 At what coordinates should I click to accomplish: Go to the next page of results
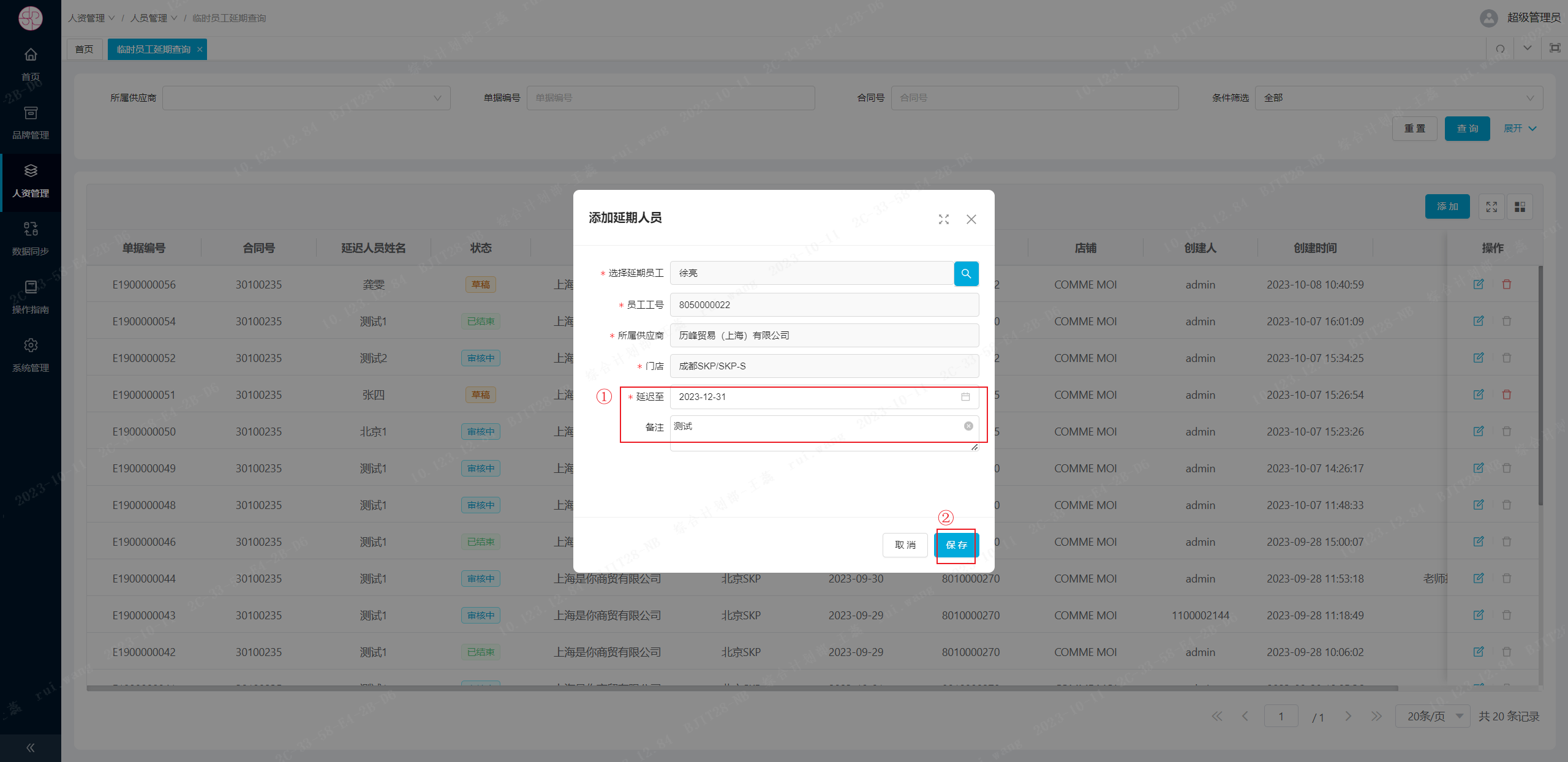pyautogui.click(x=1348, y=716)
